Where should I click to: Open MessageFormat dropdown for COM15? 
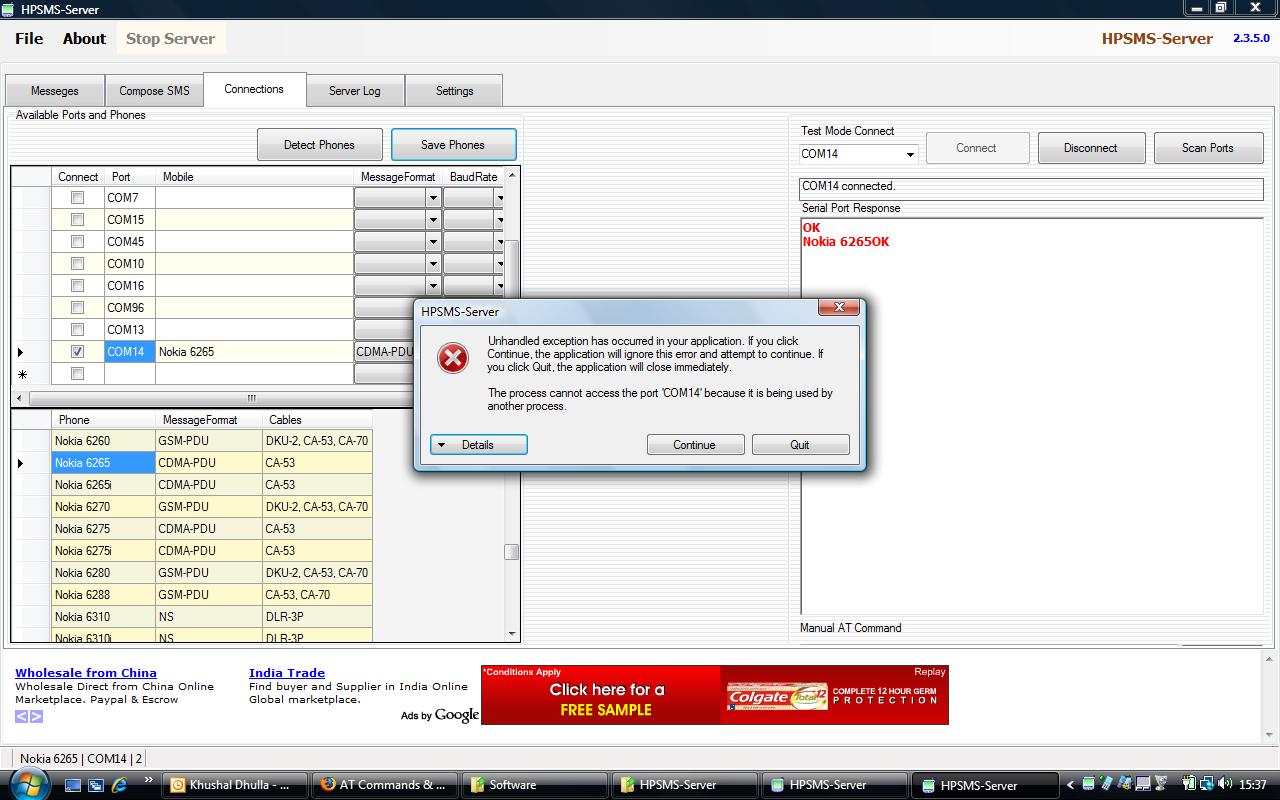[x=433, y=220]
